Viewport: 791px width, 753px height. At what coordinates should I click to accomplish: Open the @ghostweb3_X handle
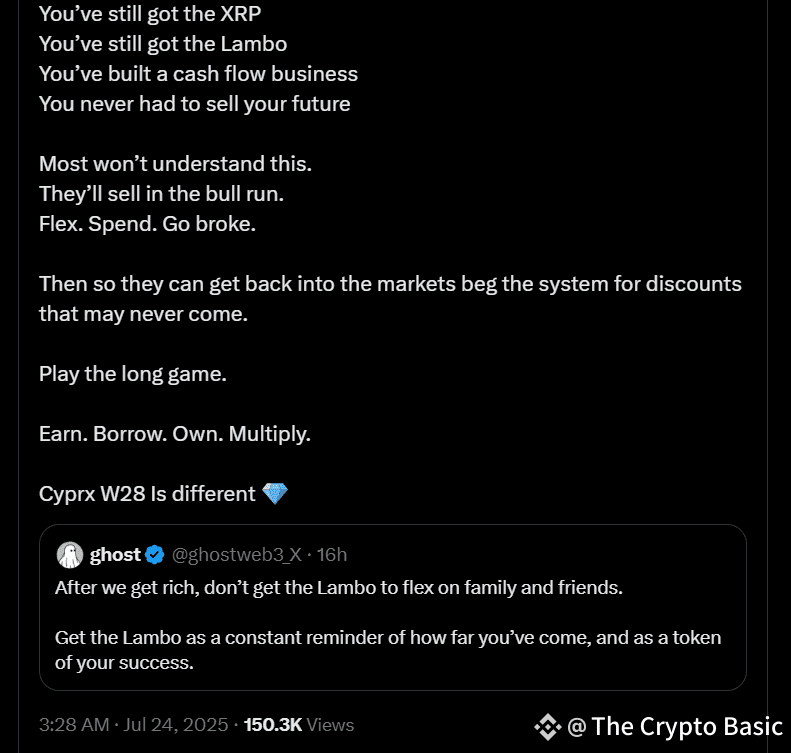click(237, 555)
